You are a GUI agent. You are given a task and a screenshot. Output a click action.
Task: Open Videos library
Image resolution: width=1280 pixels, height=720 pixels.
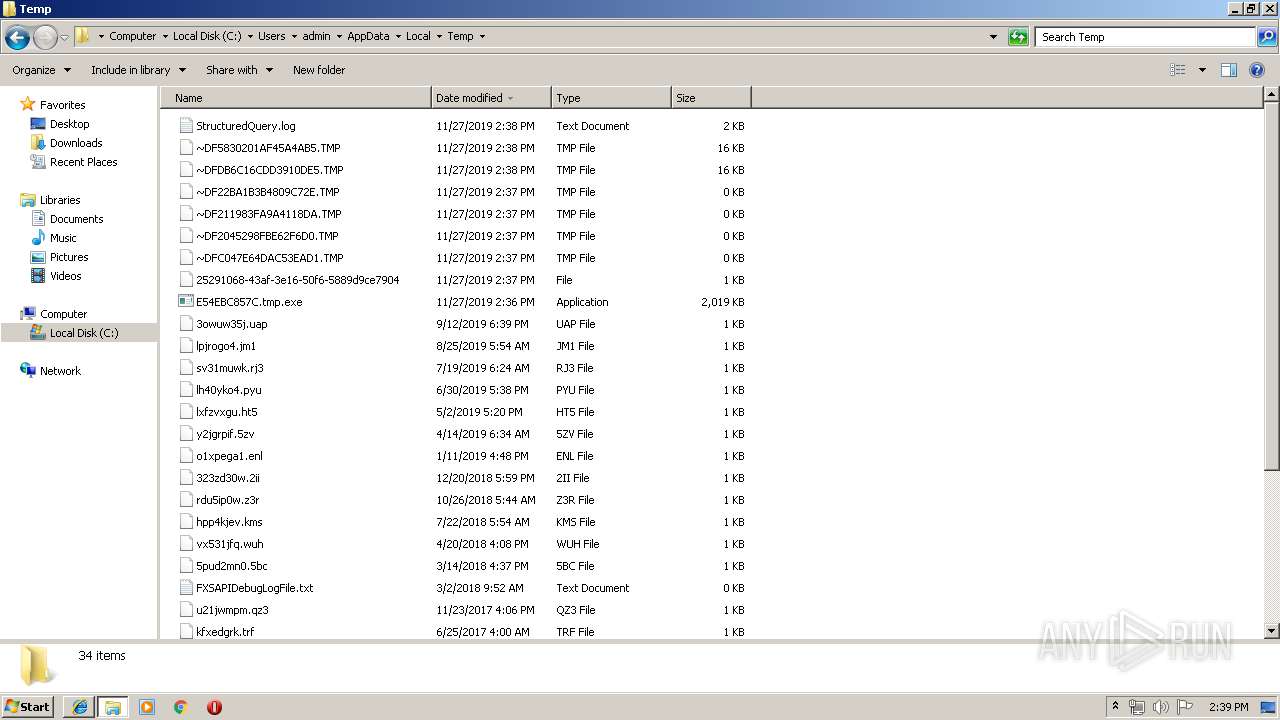[65, 276]
